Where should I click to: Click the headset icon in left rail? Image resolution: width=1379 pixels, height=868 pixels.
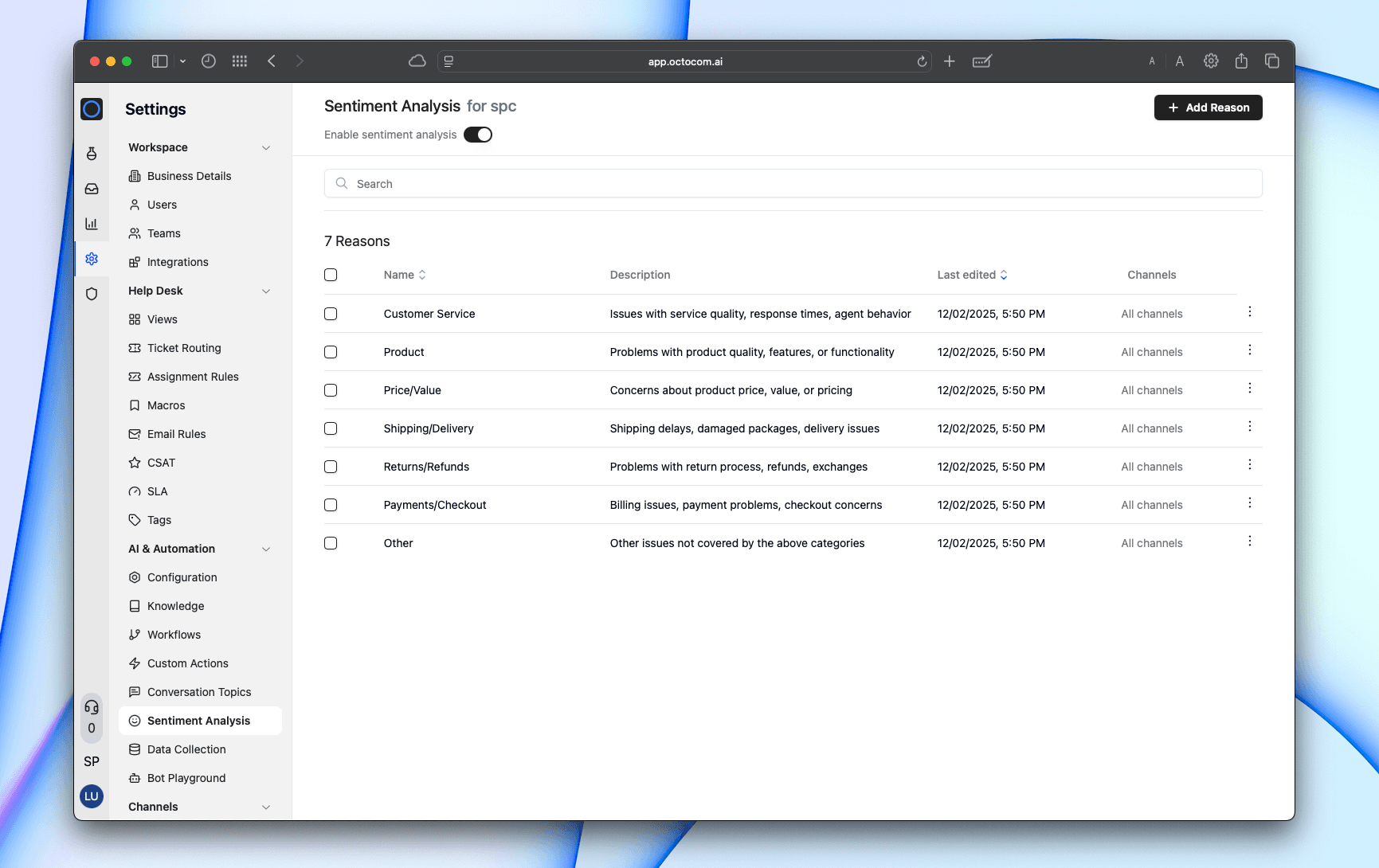[x=92, y=707]
